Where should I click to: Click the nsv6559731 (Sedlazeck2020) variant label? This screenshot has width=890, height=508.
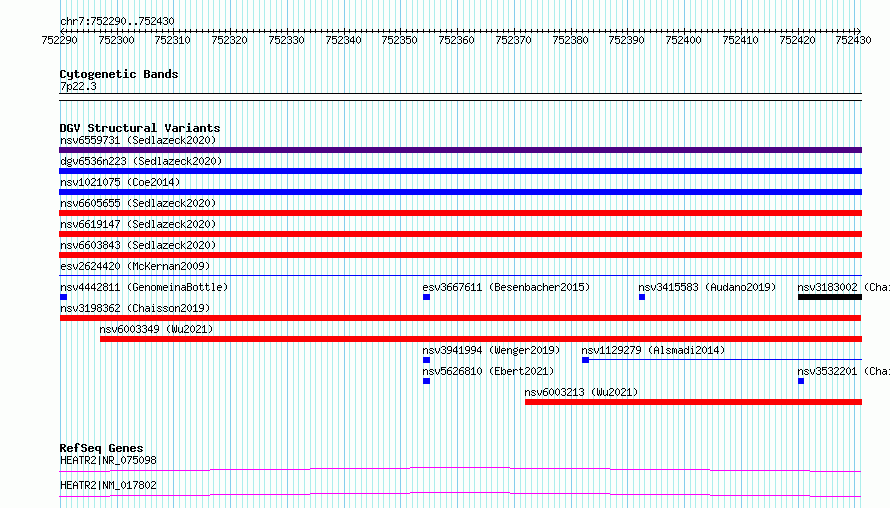coord(138,140)
